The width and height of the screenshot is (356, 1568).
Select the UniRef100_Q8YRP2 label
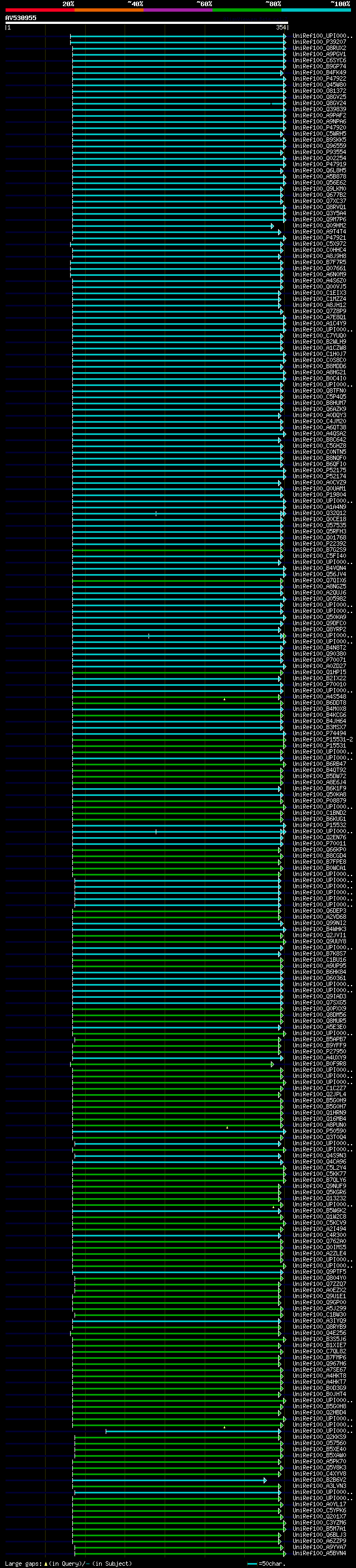[x=319, y=630]
